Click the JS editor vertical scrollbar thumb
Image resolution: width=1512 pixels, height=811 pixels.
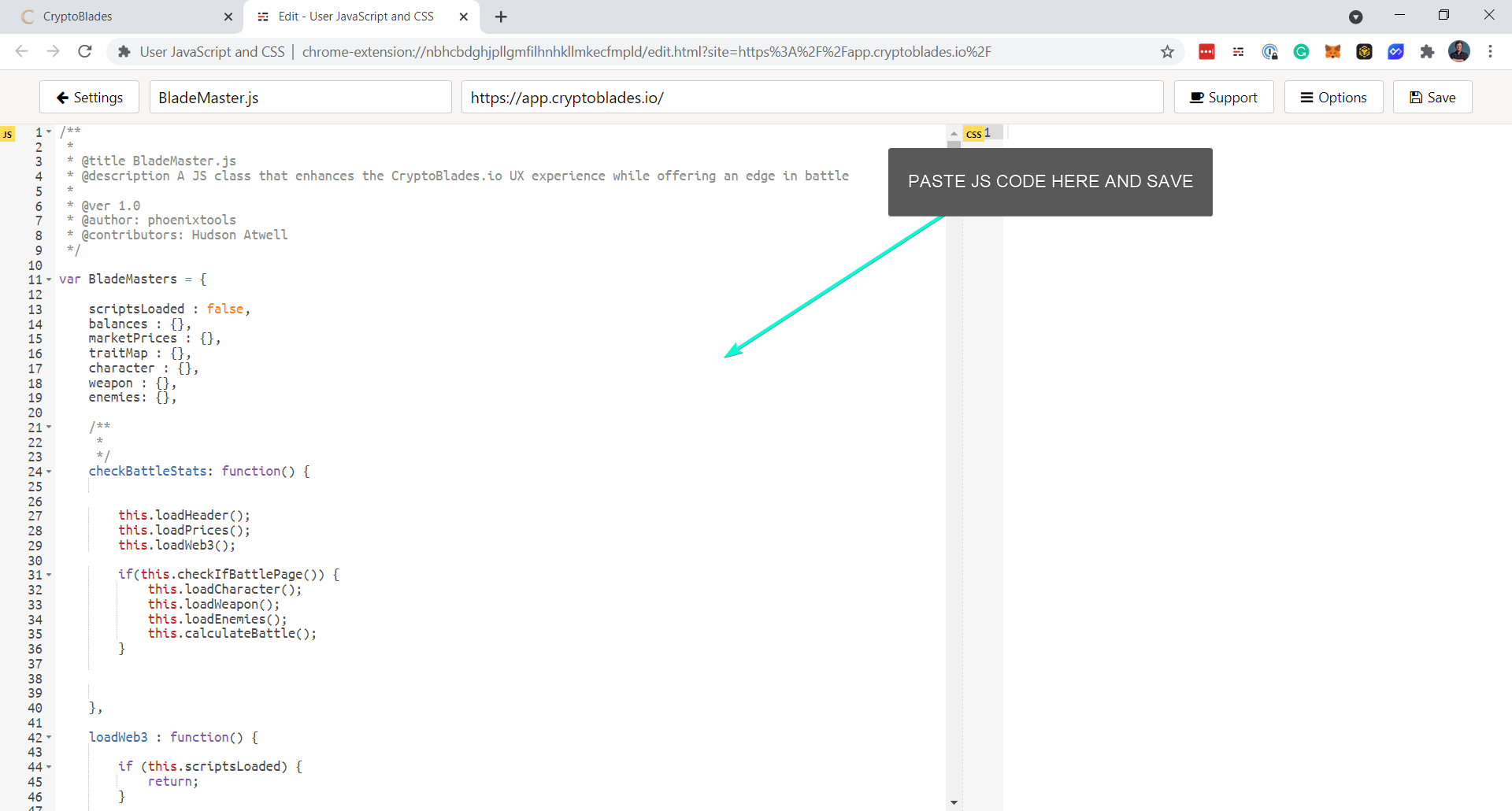(954, 145)
